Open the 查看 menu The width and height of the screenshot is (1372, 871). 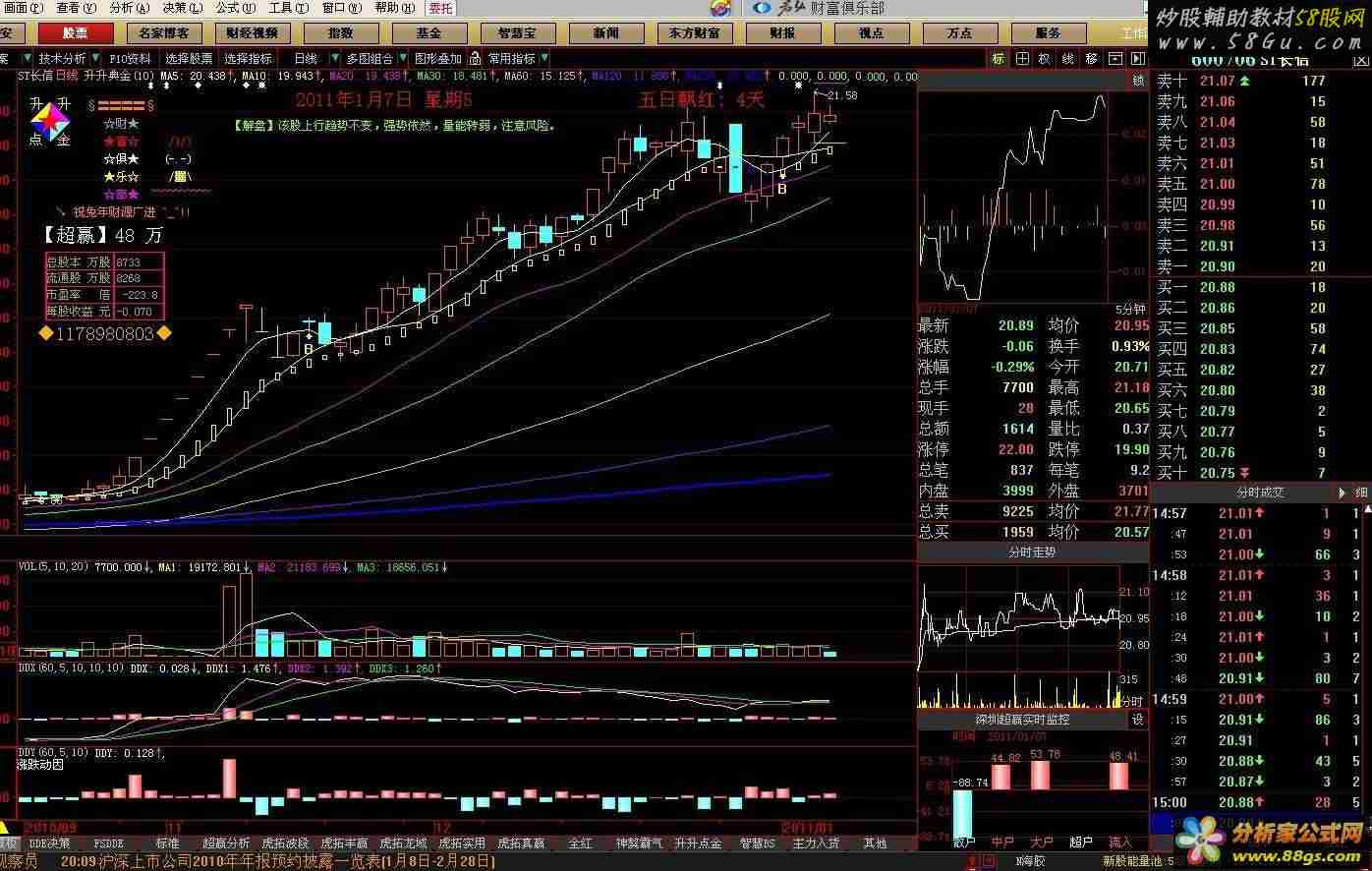75,8
